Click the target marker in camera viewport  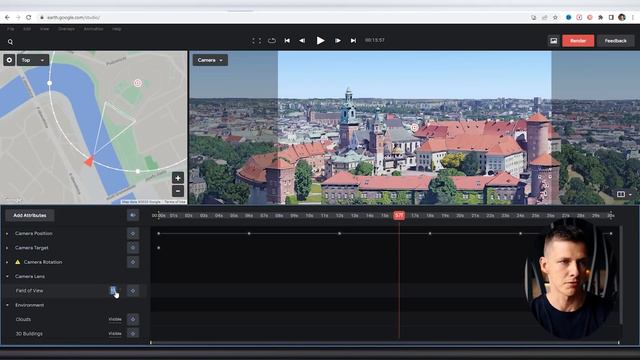414,127
